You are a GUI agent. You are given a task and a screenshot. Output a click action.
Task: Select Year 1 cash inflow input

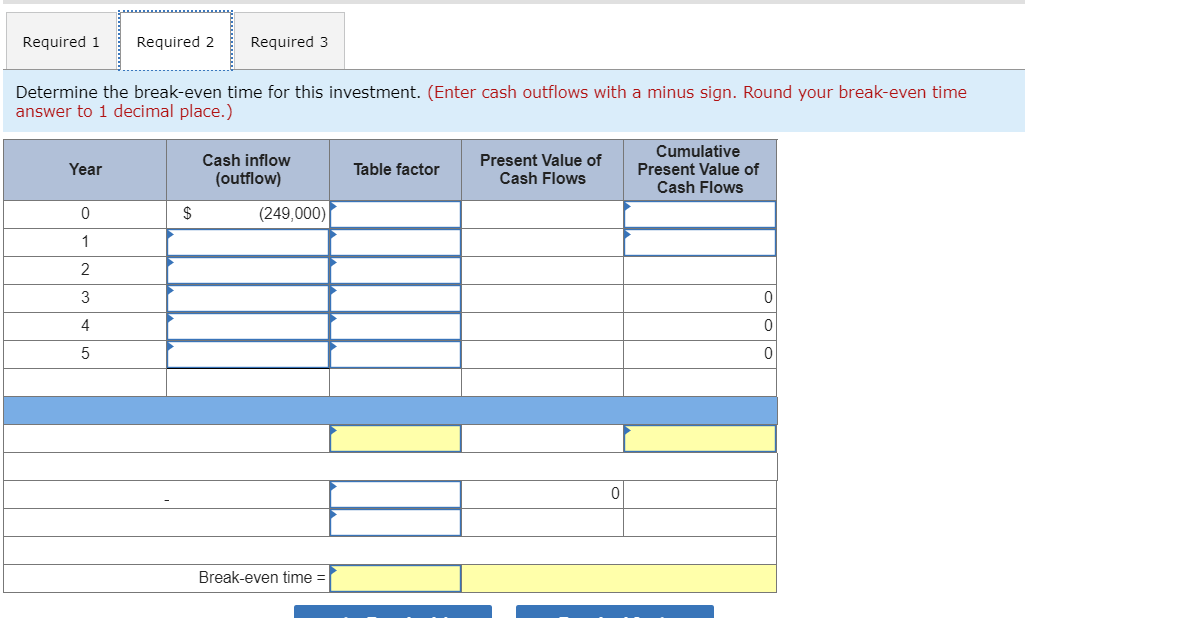coord(248,242)
